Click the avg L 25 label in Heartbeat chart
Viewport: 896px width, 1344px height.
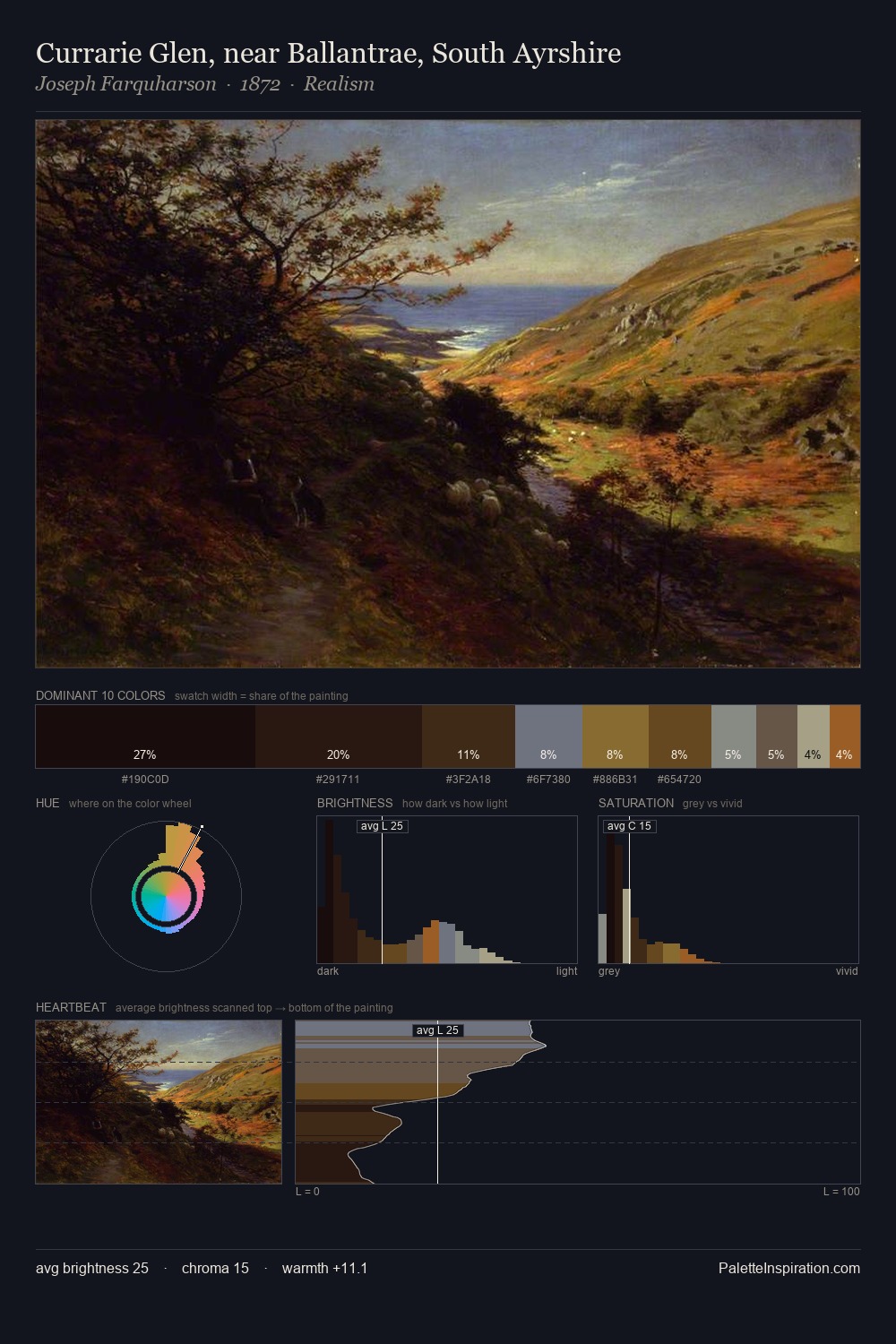tap(437, 1030)
